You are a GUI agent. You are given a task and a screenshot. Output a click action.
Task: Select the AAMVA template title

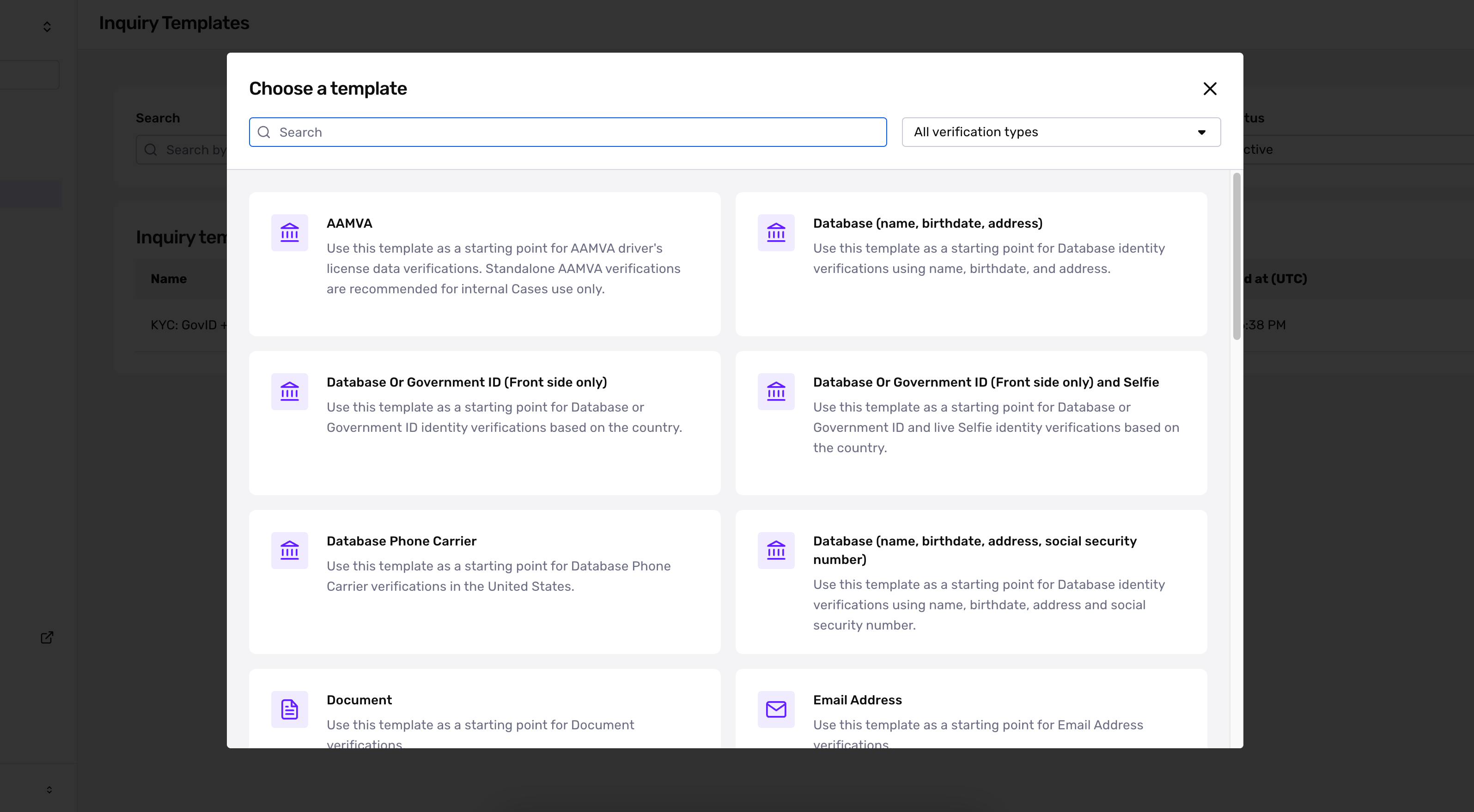(349, 223)
